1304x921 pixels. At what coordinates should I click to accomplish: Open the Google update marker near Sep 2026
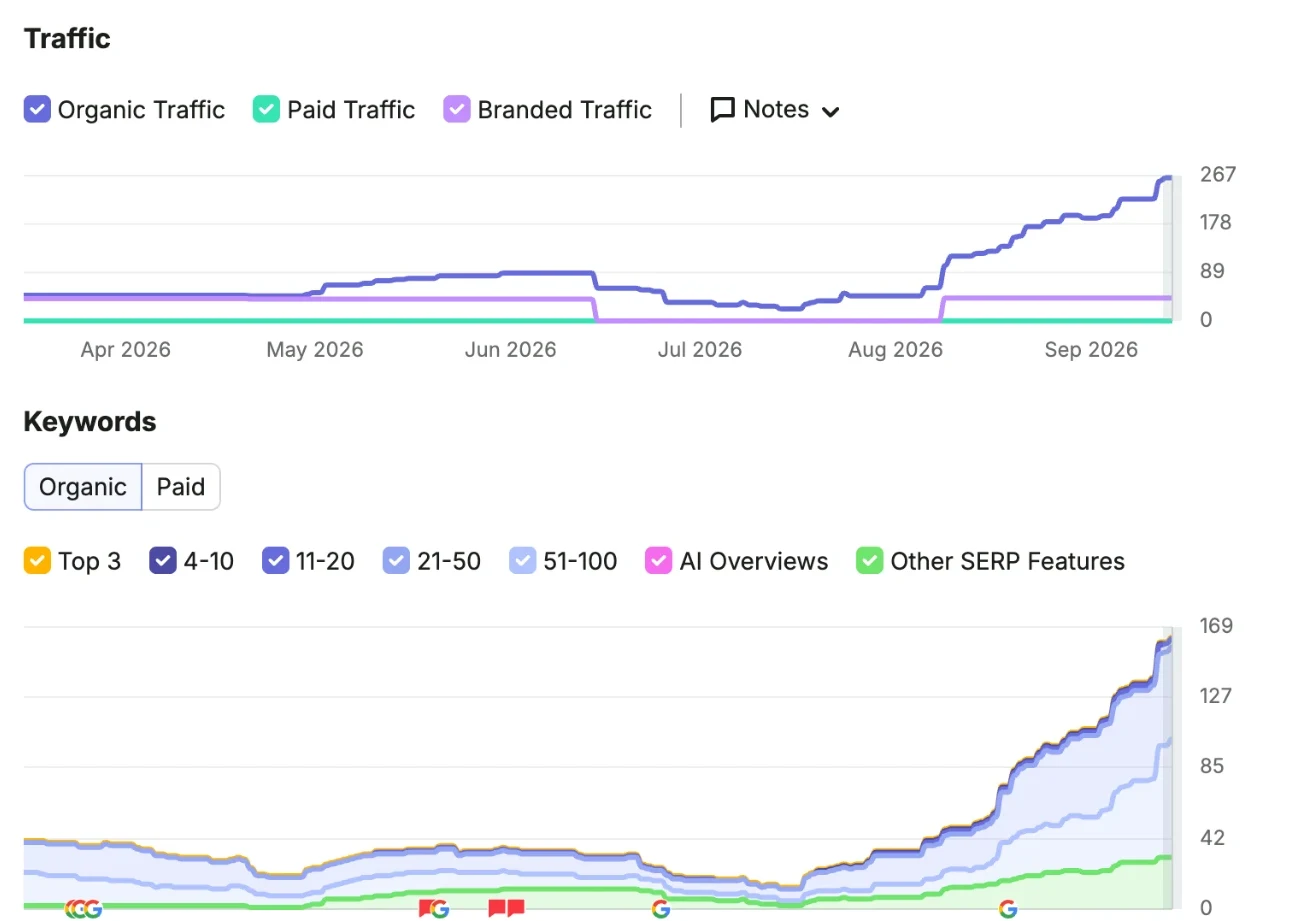(1008, 908)
